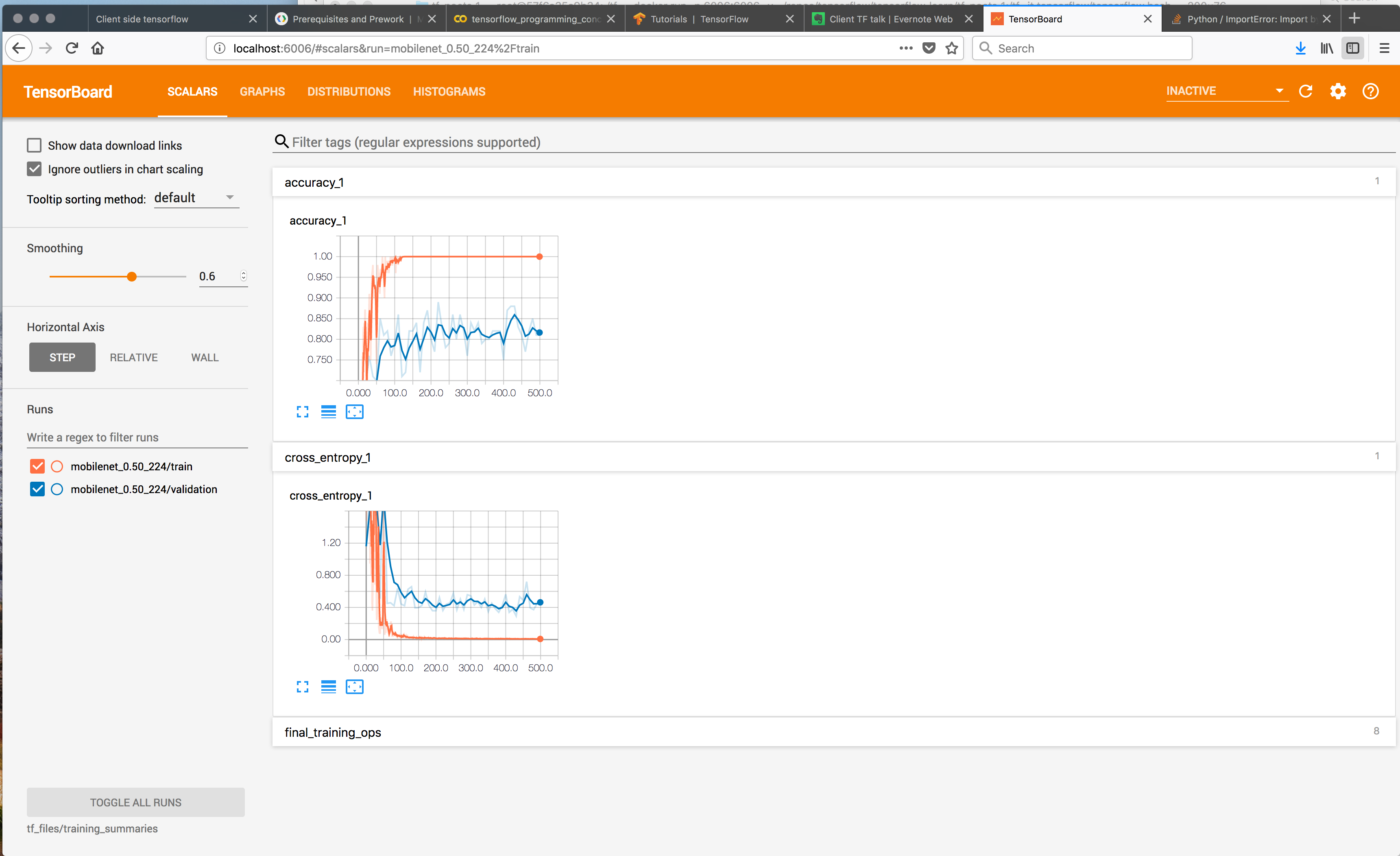Click TensorBoard reload data icon
Screen dimensions: 1400x856
(1305, 92)
